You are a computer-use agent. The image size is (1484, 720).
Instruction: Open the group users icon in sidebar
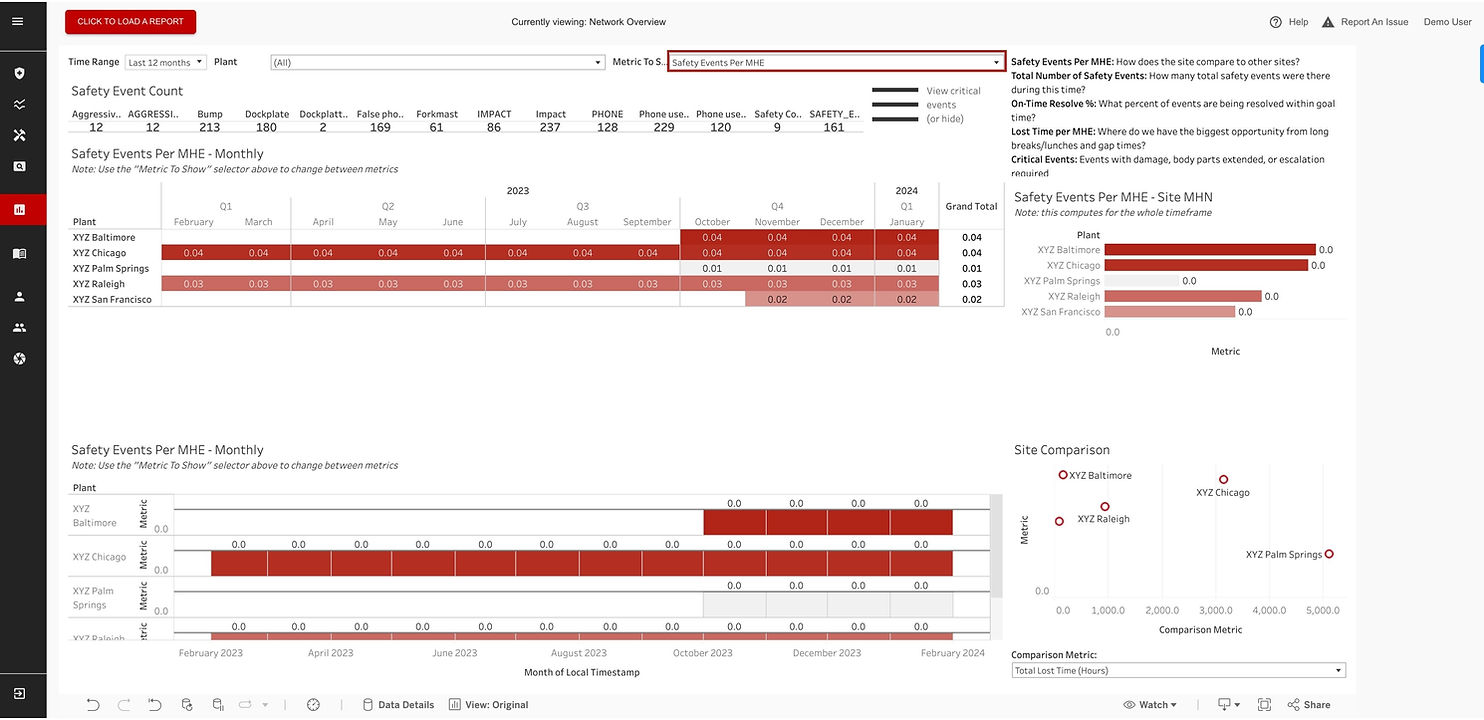(x=19, y=327)
